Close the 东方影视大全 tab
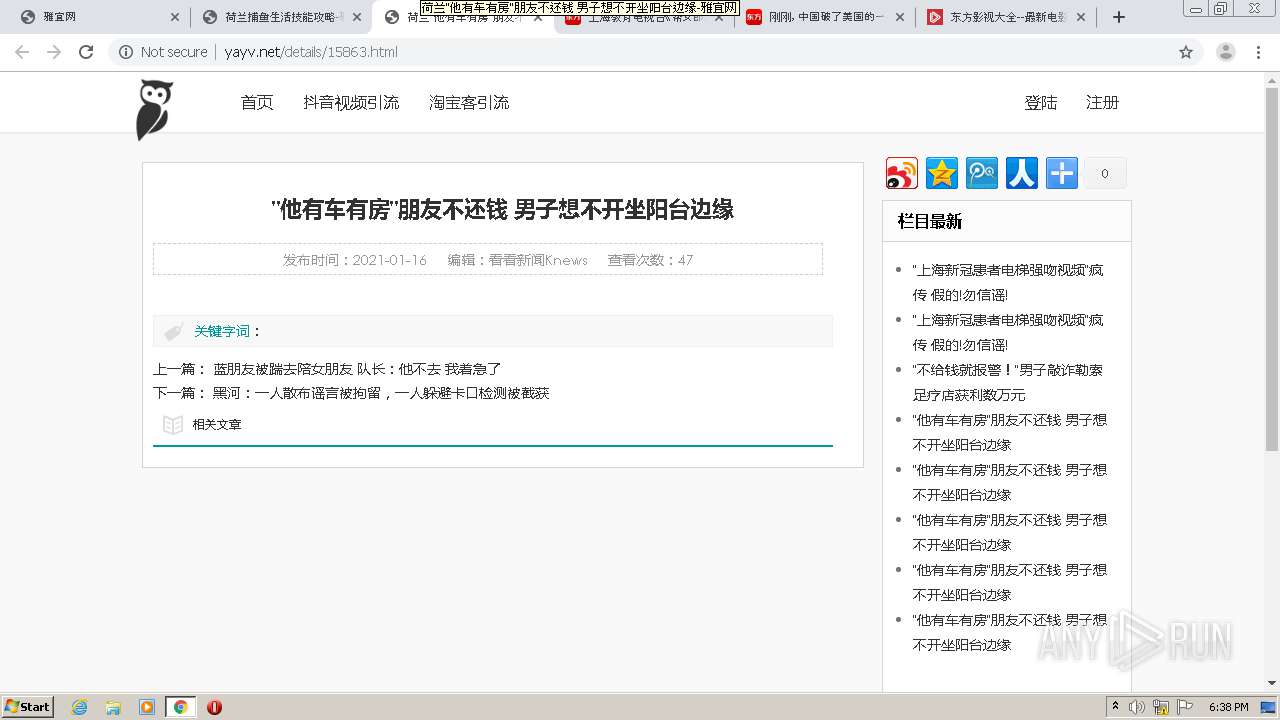The width and height of the screenshot is (1280, 720). pyautogui.click(x=1081, y=17)
